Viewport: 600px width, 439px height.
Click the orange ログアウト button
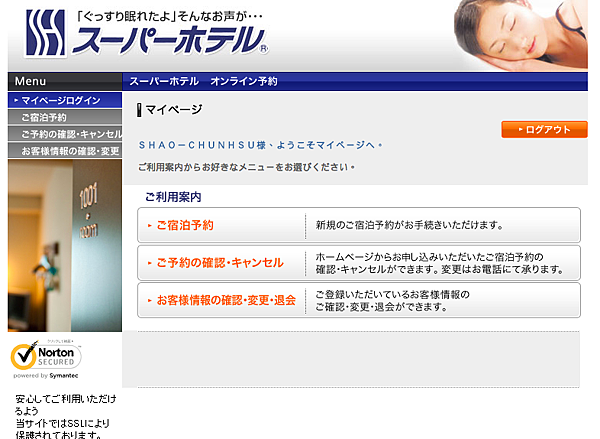coord(544,130)
